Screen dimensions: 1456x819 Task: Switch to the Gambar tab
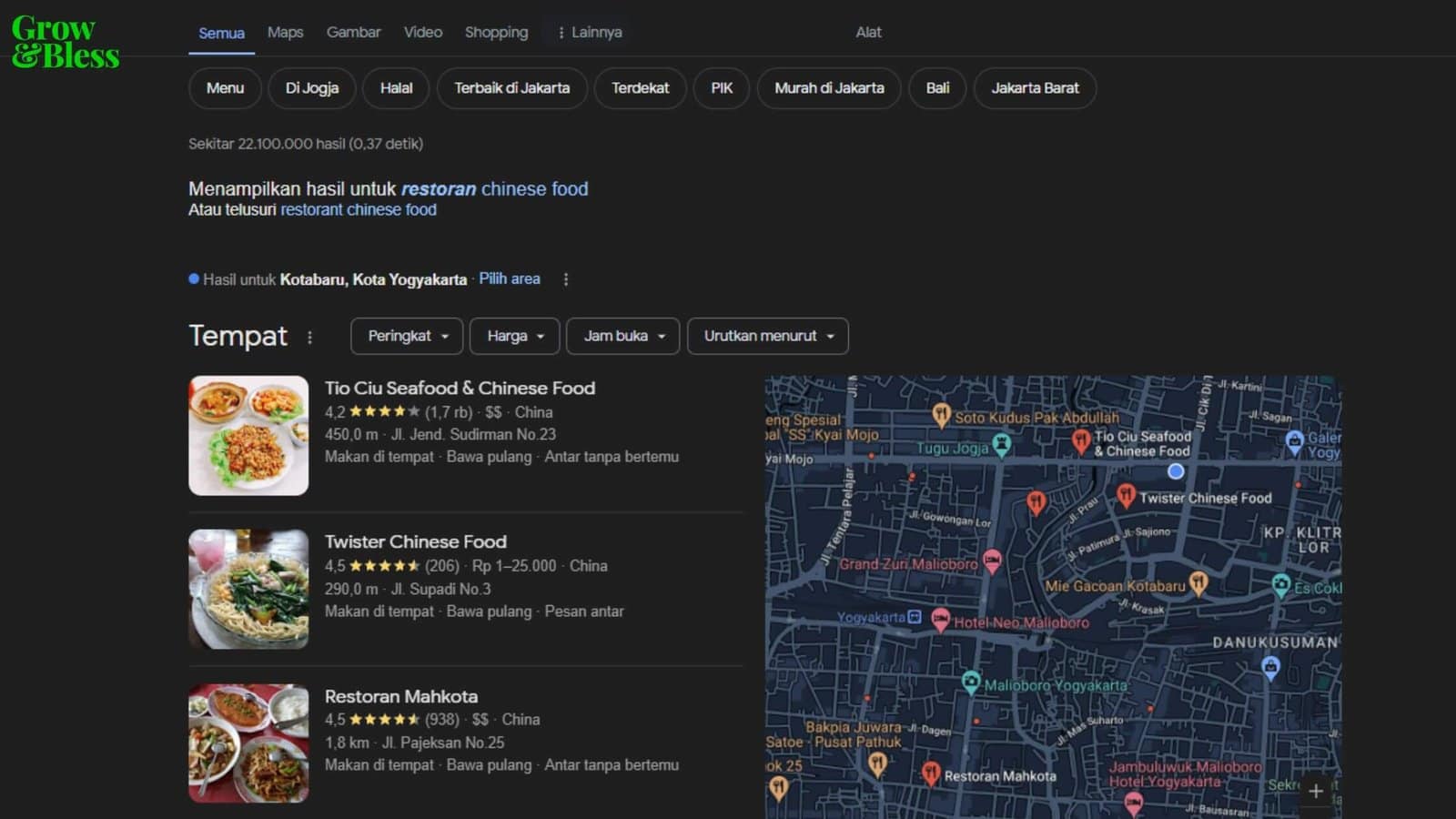point(353,32)
